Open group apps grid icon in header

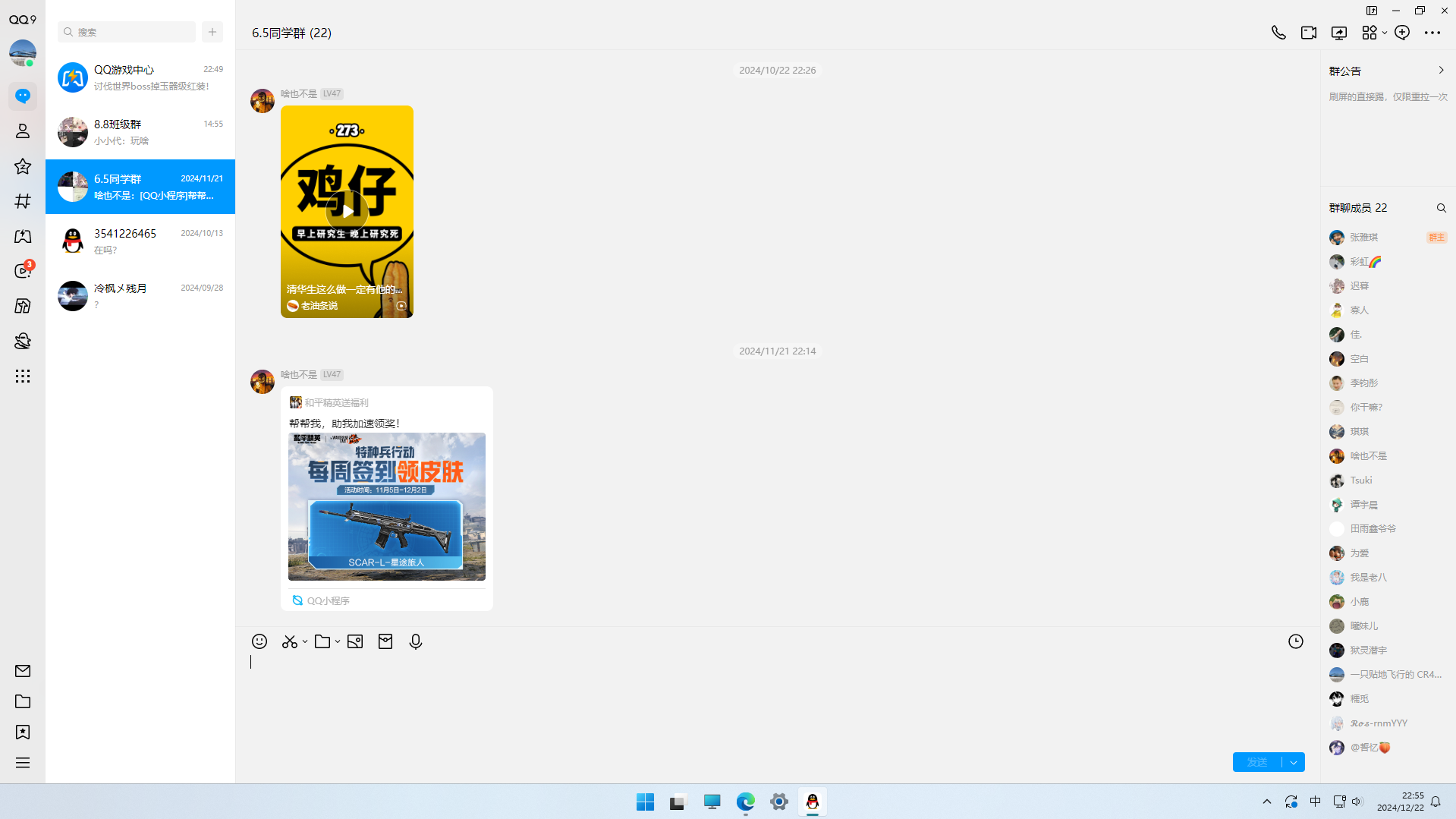pos(1369,33)
